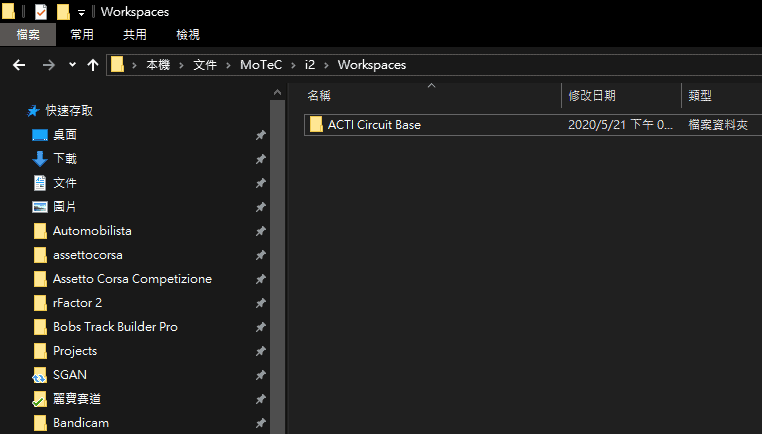Viewport: 762px width, 434px height.
Task: Open the Bandicam folder in quick access
Action: pyautogui.click(x=80, y=423)
